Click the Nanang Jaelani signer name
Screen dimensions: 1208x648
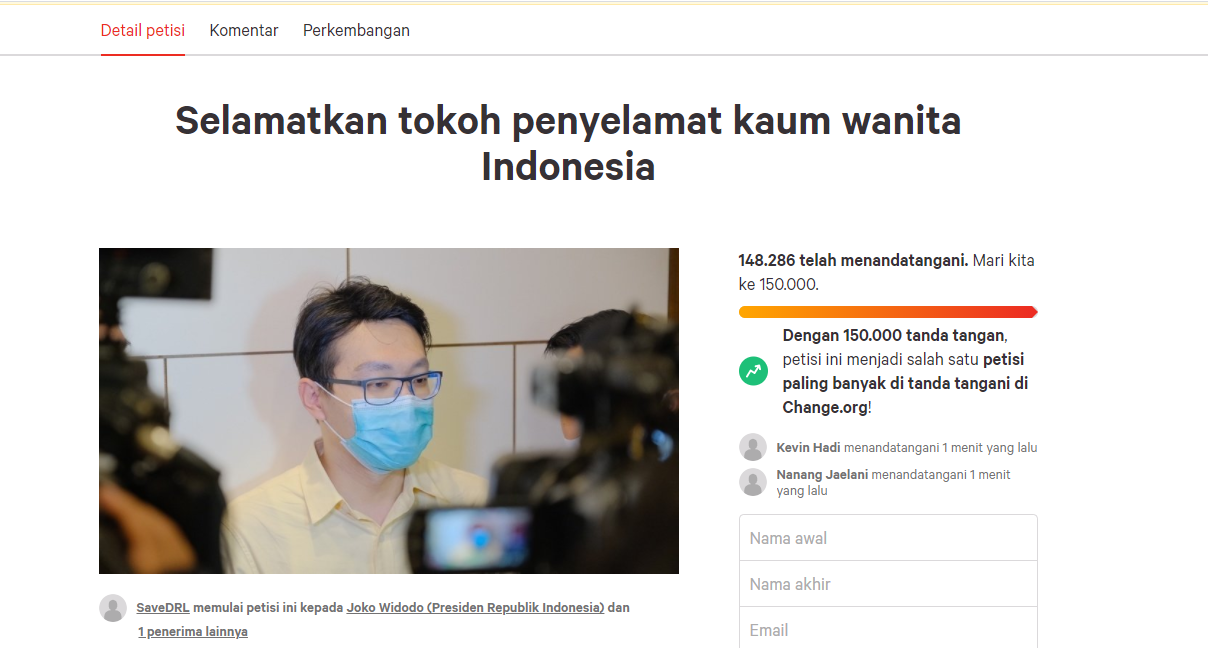pos(822,474)
